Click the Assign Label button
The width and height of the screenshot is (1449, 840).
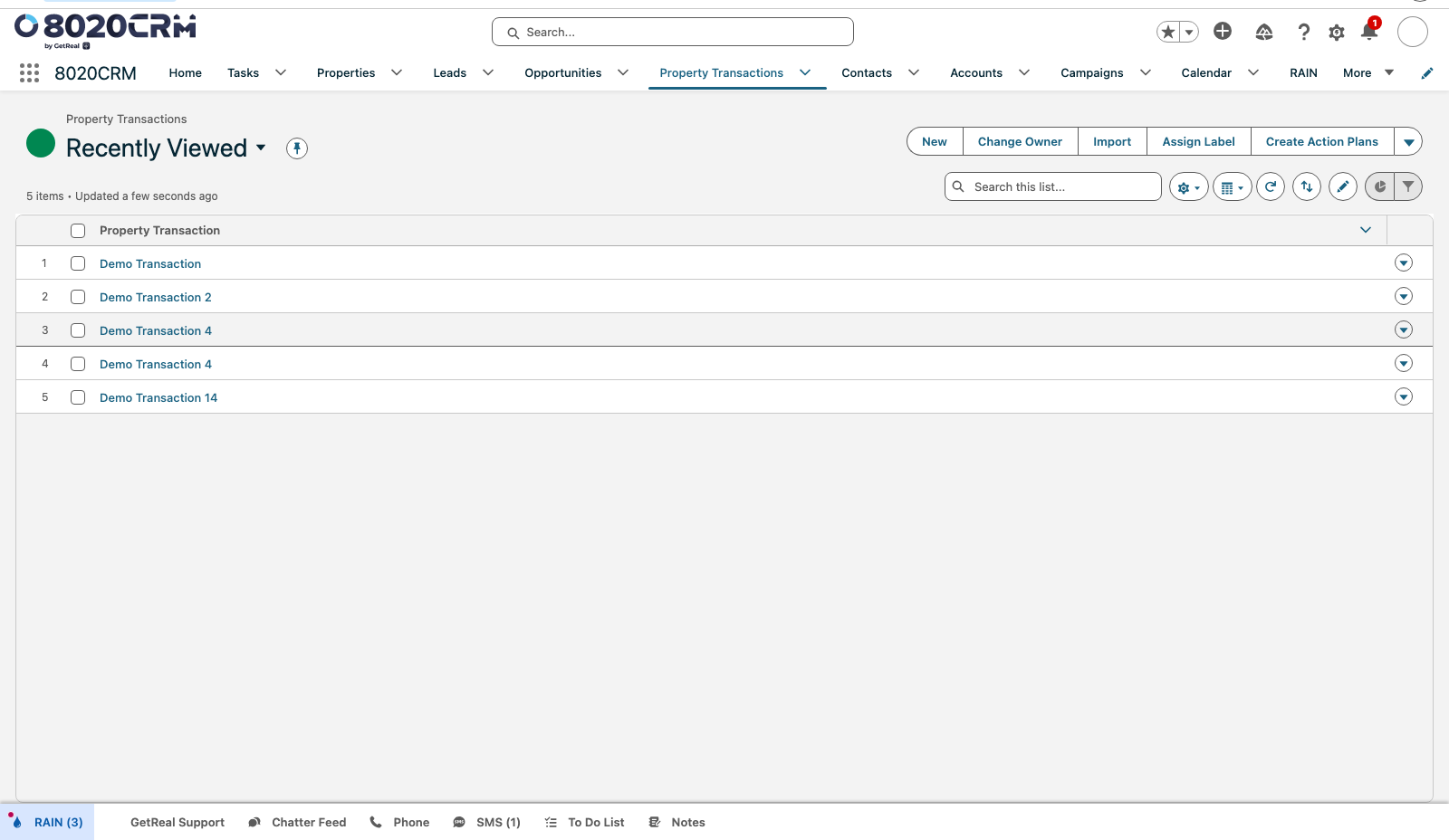pyautogui.click(x=1198, y=142)
